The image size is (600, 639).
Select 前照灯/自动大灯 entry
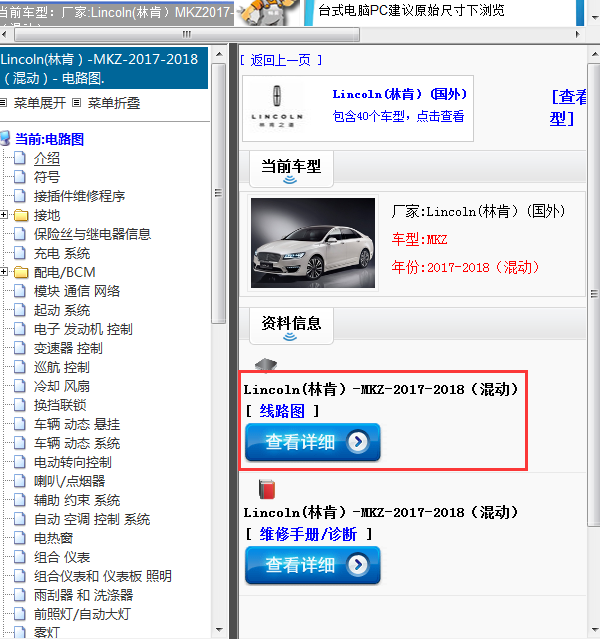click(82, 614)
